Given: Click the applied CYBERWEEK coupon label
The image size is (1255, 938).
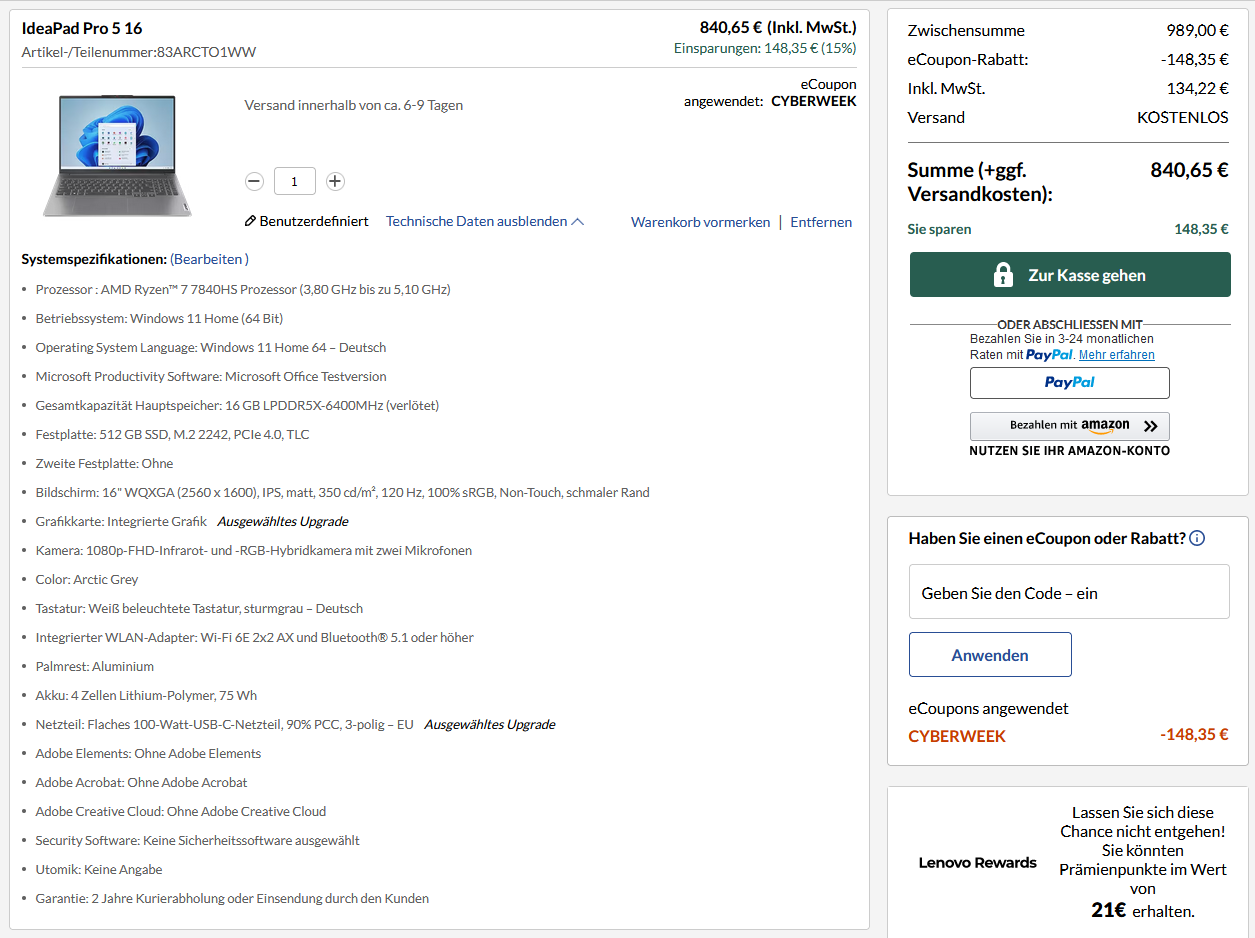Looking at the screenshot, I should click(957, 736).
